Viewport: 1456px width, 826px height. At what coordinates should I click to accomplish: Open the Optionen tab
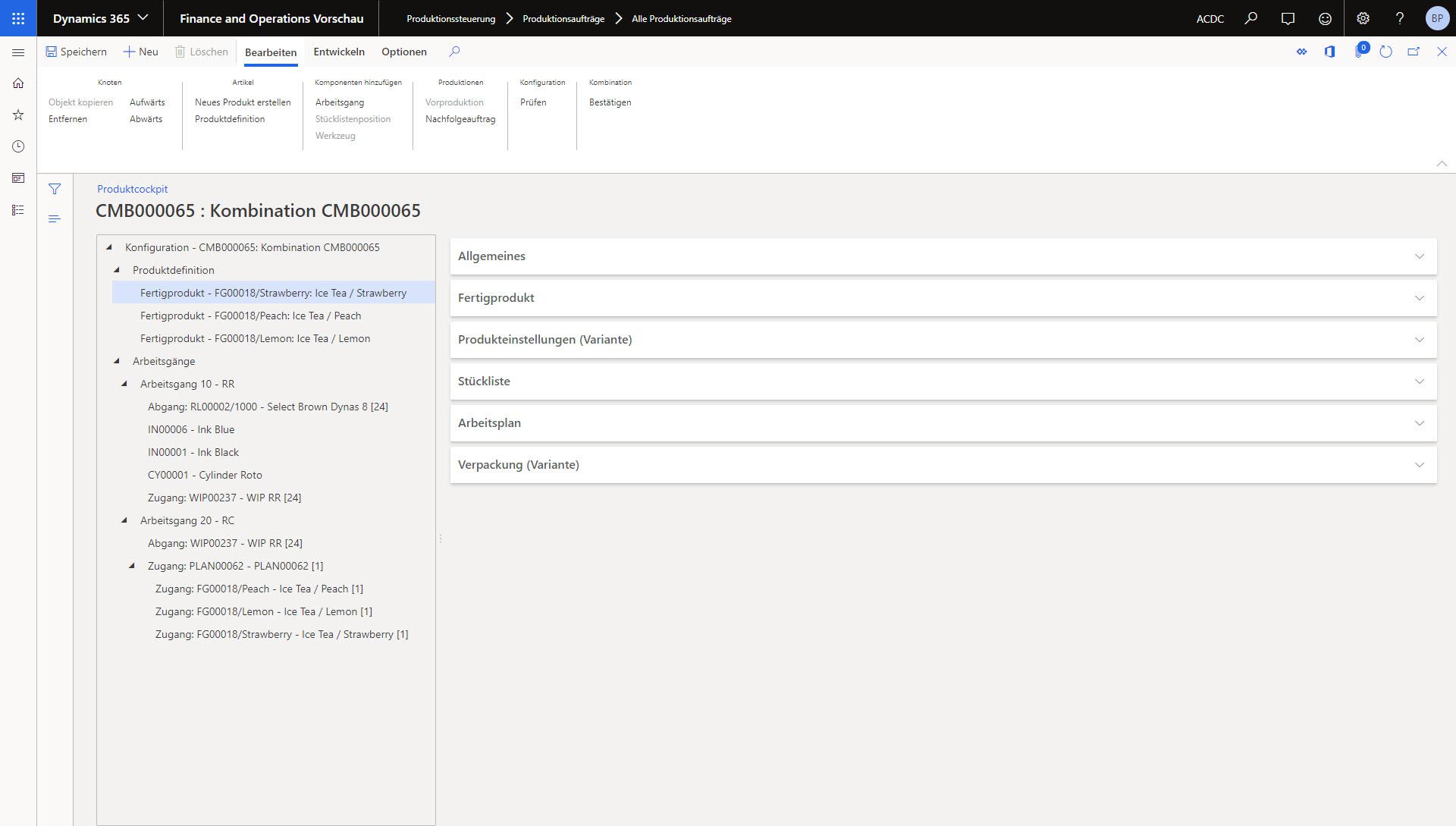point(403,52)
